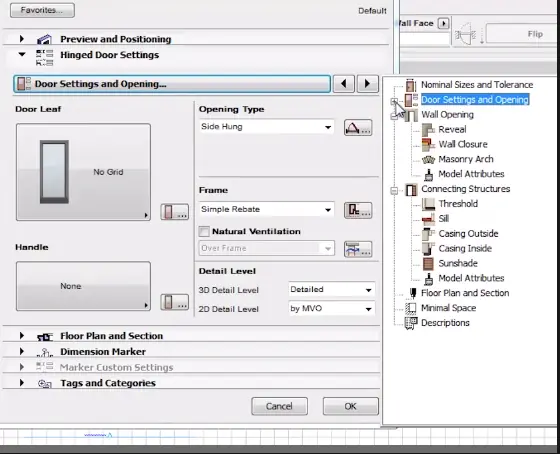Open the Frame Simple Rebate dropdown
Screen dimensions: 560x454
266,209
